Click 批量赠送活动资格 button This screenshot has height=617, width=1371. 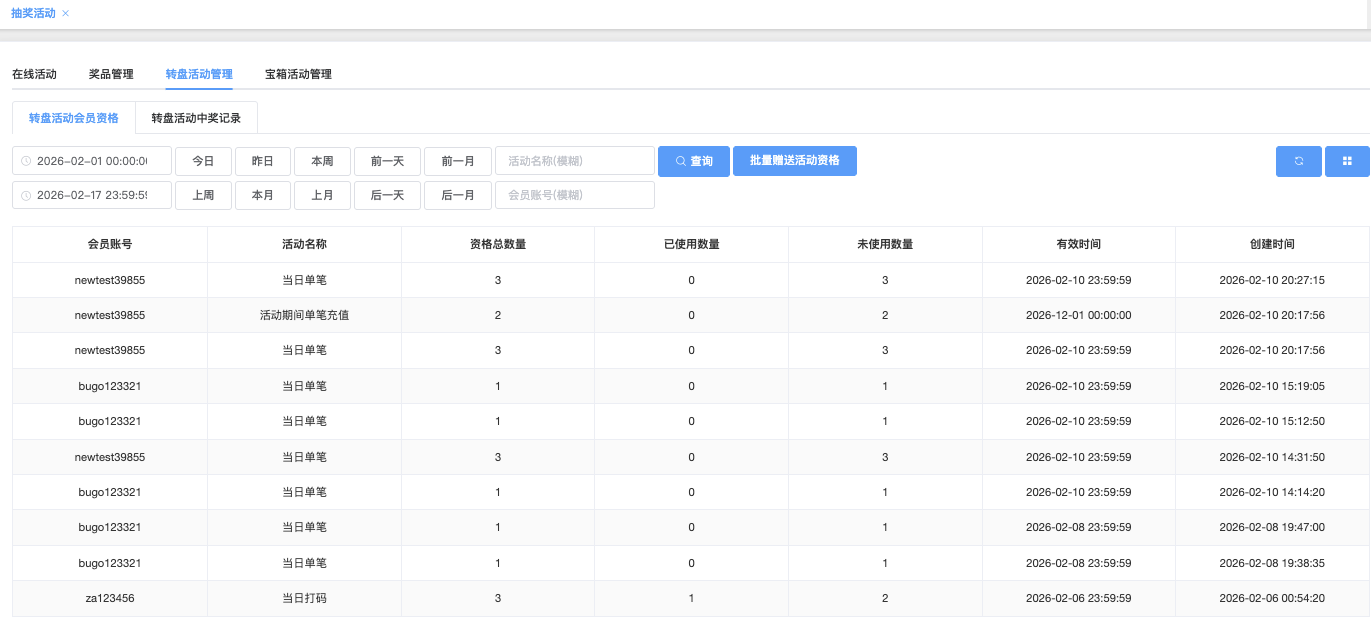794,160
